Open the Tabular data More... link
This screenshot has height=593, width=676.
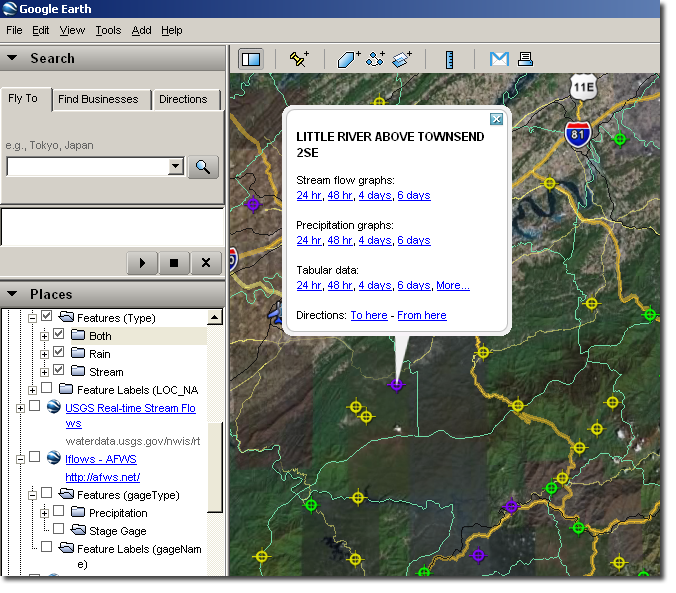coord(452,285)
